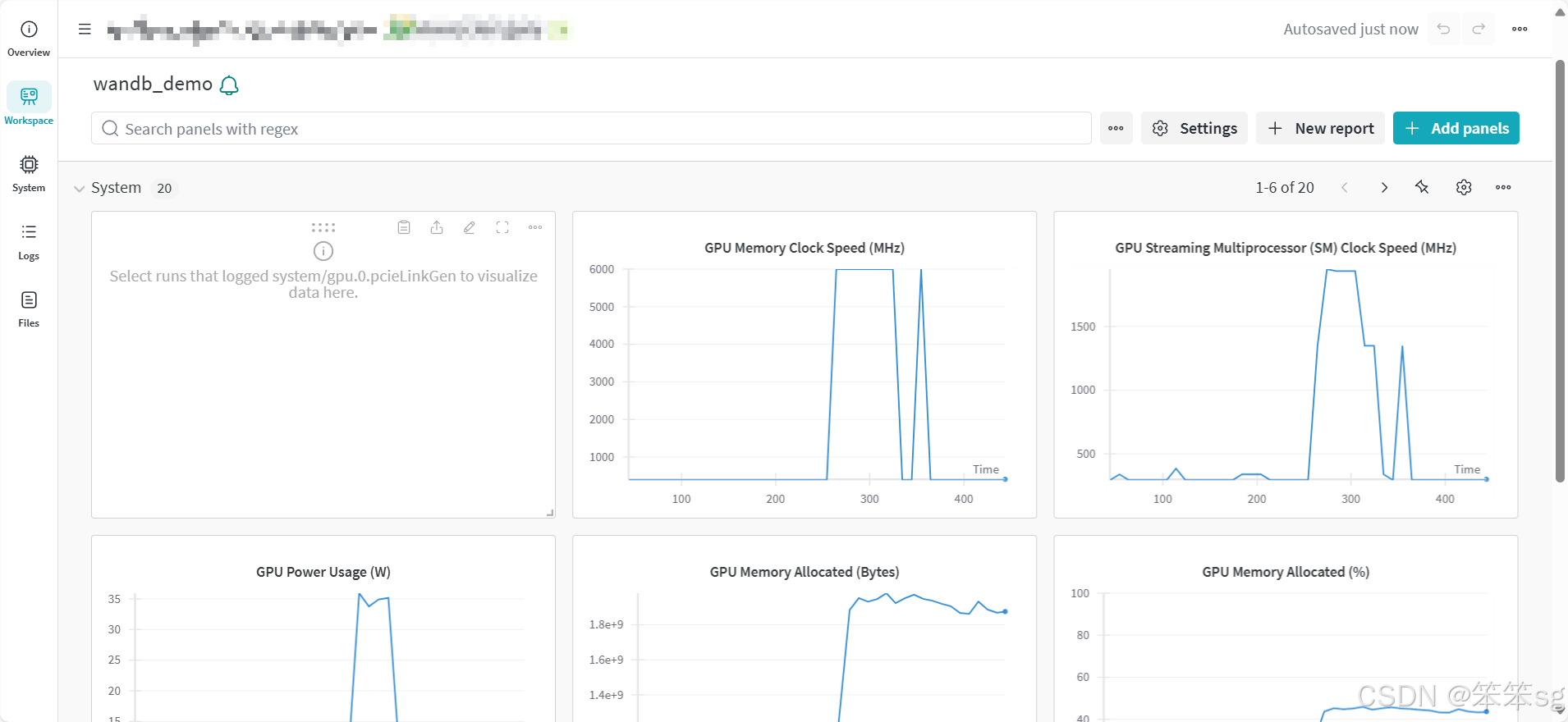This screenshot has height=722, width=1568.
Task: Click the GPU SM Clock Speed chart
Action: (x=1286, y=365)
